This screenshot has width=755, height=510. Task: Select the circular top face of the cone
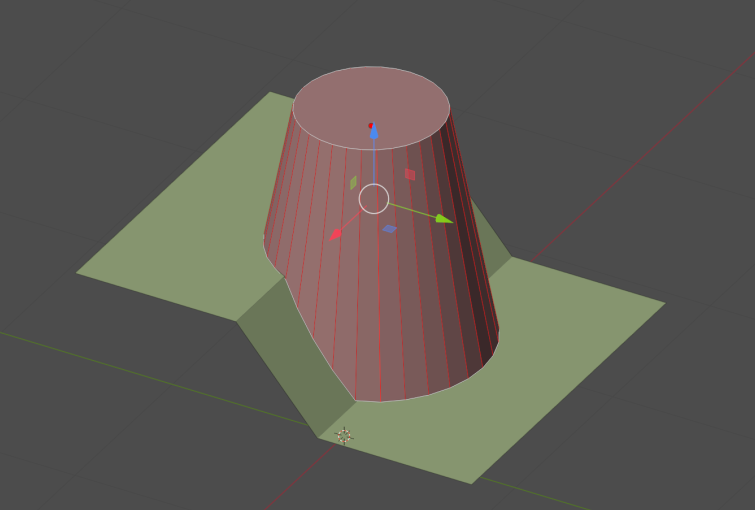(371, 107)
